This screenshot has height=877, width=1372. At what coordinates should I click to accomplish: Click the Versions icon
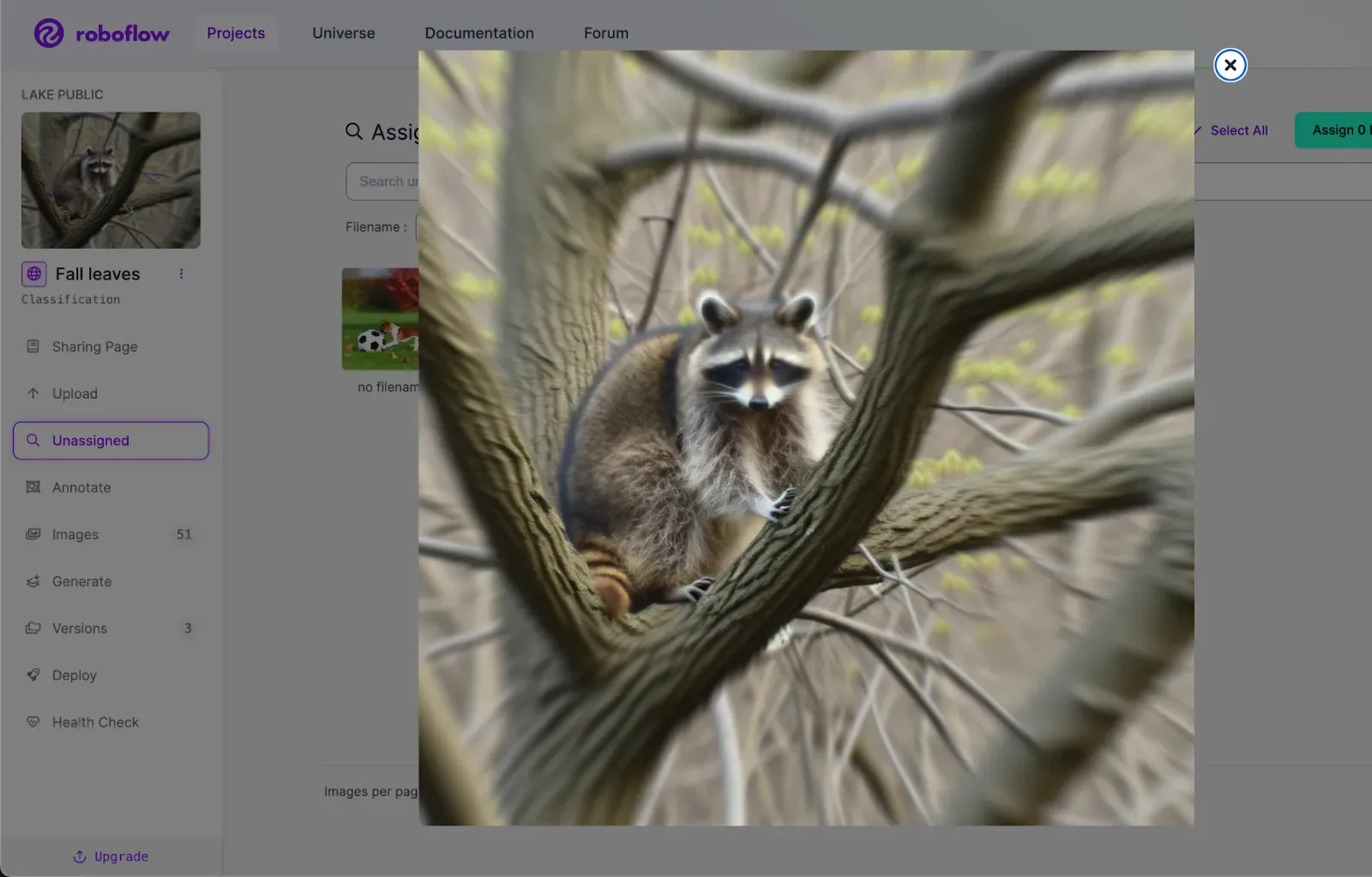click(x=33, y=628)
